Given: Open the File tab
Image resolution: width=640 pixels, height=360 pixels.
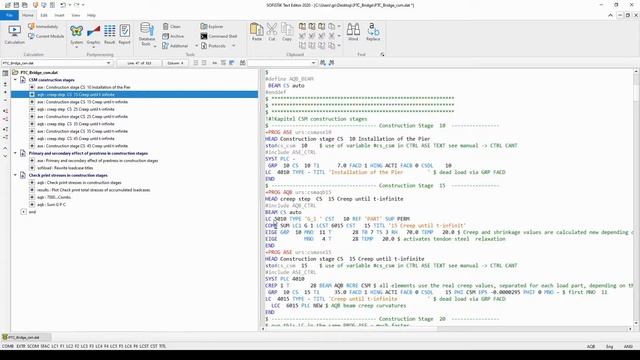Looking at the screenshot, I should point(9,15).
